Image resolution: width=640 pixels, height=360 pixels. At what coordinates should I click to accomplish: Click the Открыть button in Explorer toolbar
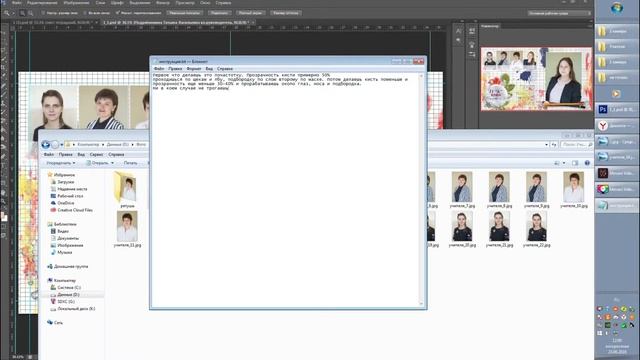click(97, 163)
